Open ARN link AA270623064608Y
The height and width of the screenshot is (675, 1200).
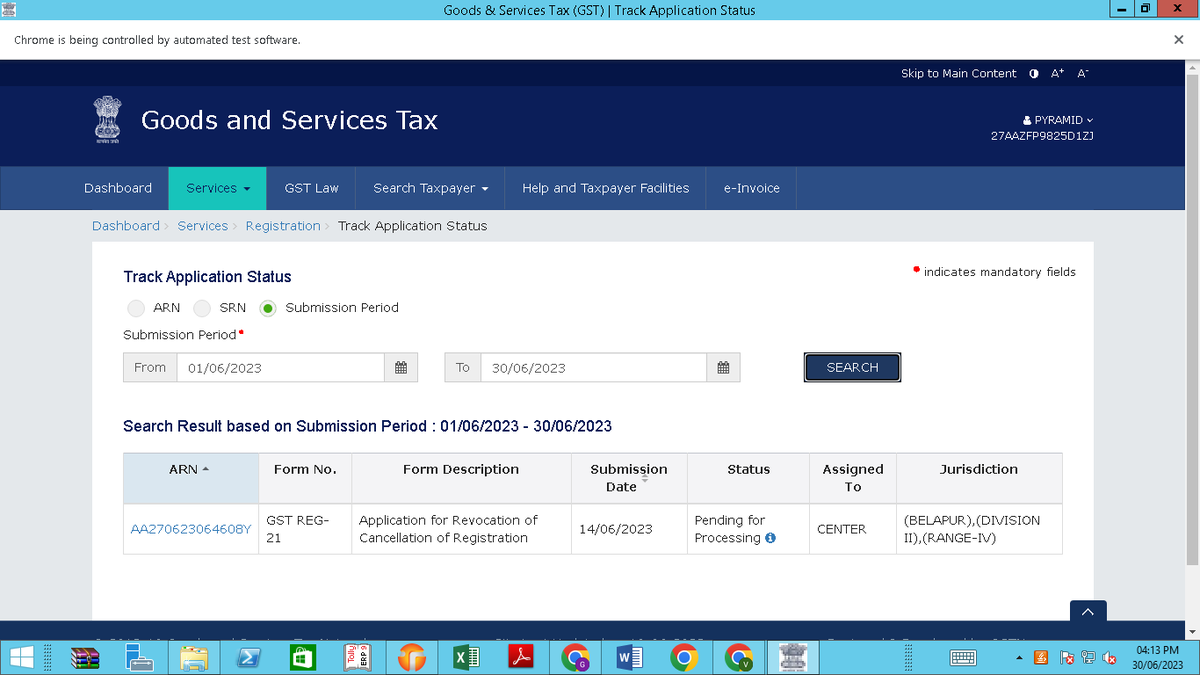[191, 529]
